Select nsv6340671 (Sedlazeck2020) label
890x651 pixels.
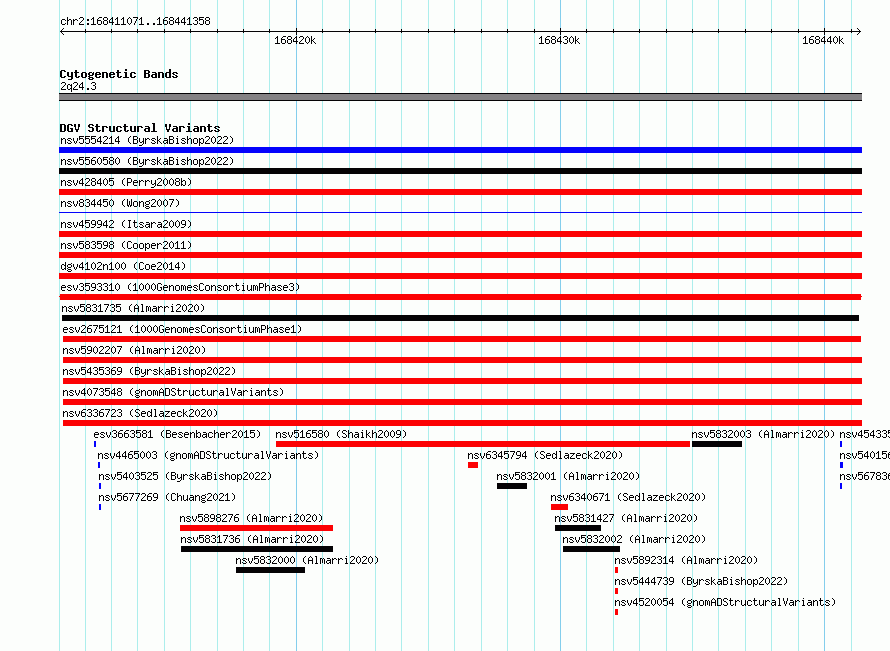[x=628, y=497]
